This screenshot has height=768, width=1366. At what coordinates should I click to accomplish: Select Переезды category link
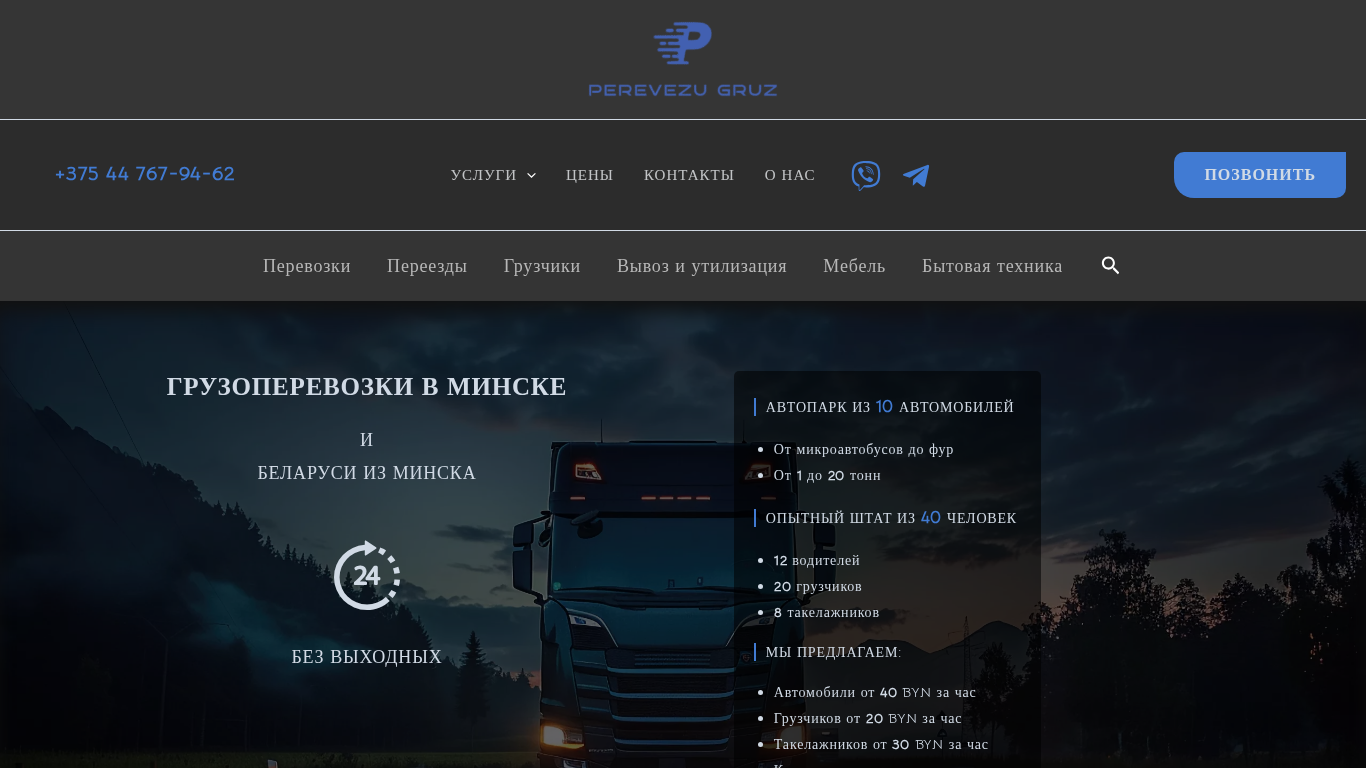click(x=427, y=266)
